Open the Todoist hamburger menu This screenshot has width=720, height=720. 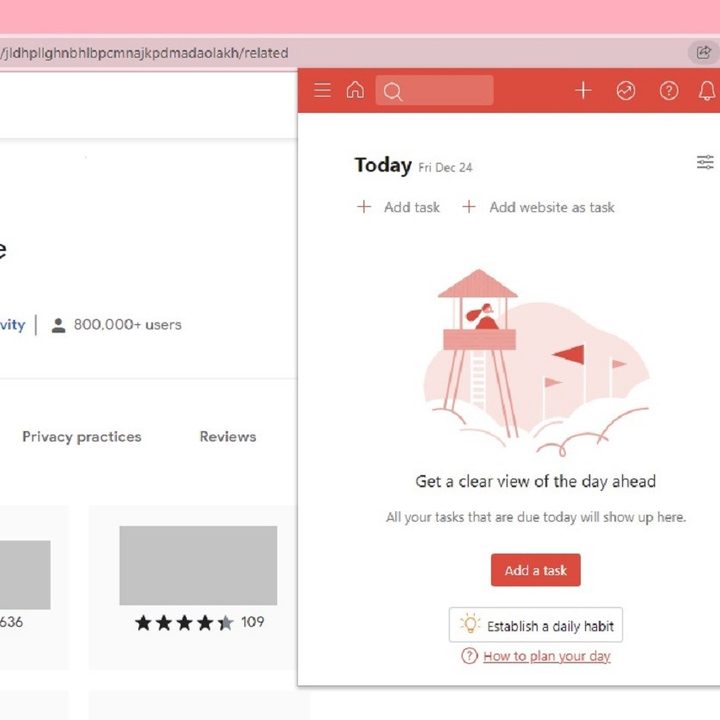322,90
